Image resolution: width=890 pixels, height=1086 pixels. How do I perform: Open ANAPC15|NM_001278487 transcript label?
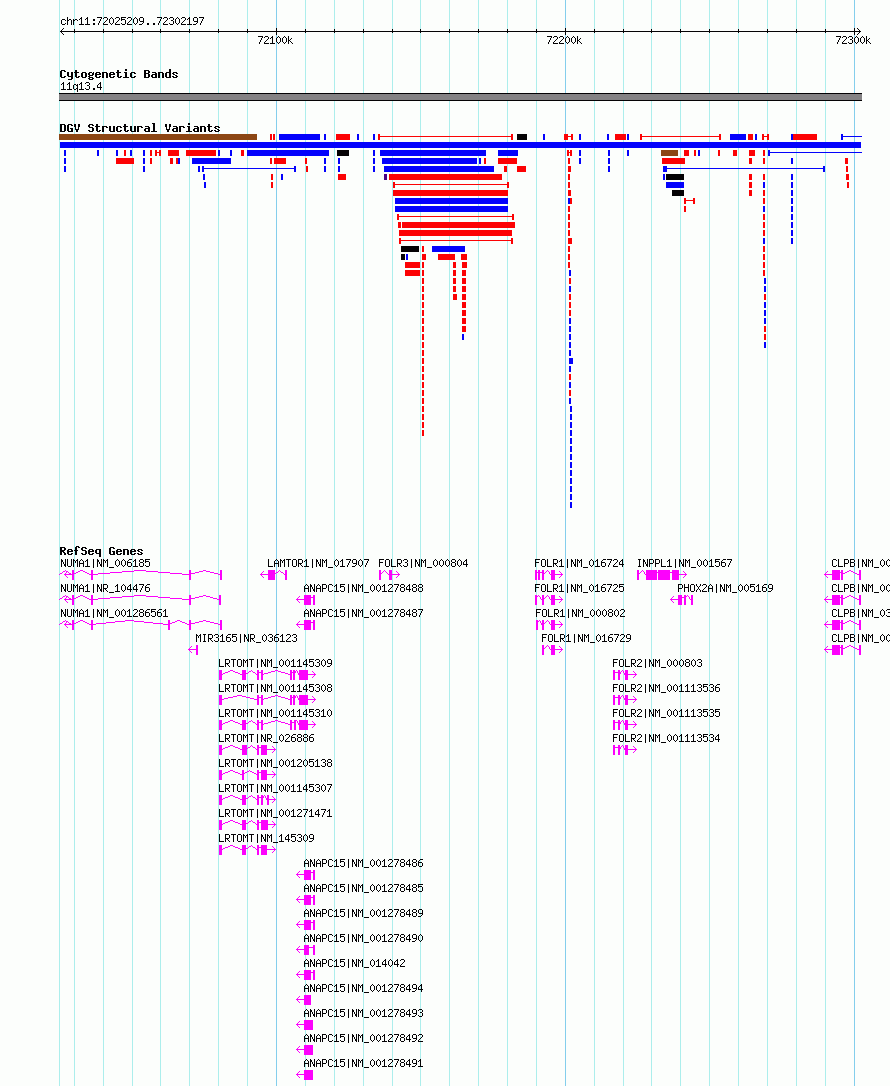(364, 614)
